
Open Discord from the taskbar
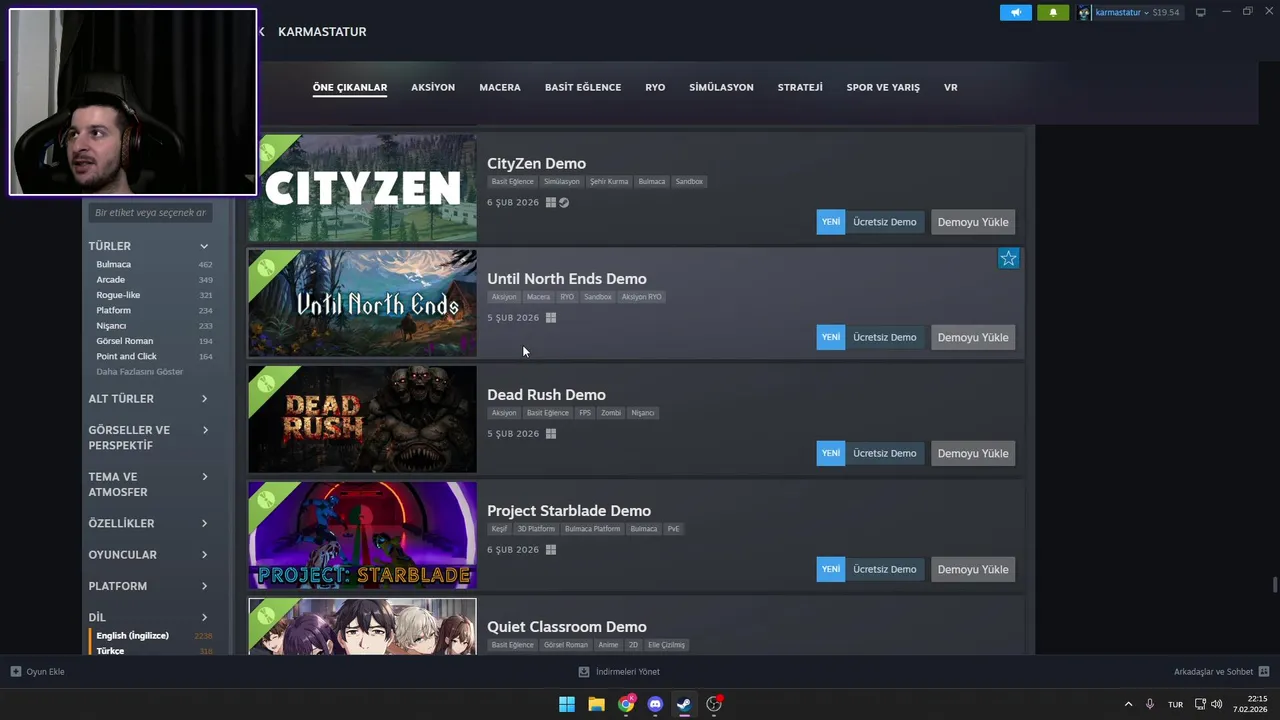[655, 704]
